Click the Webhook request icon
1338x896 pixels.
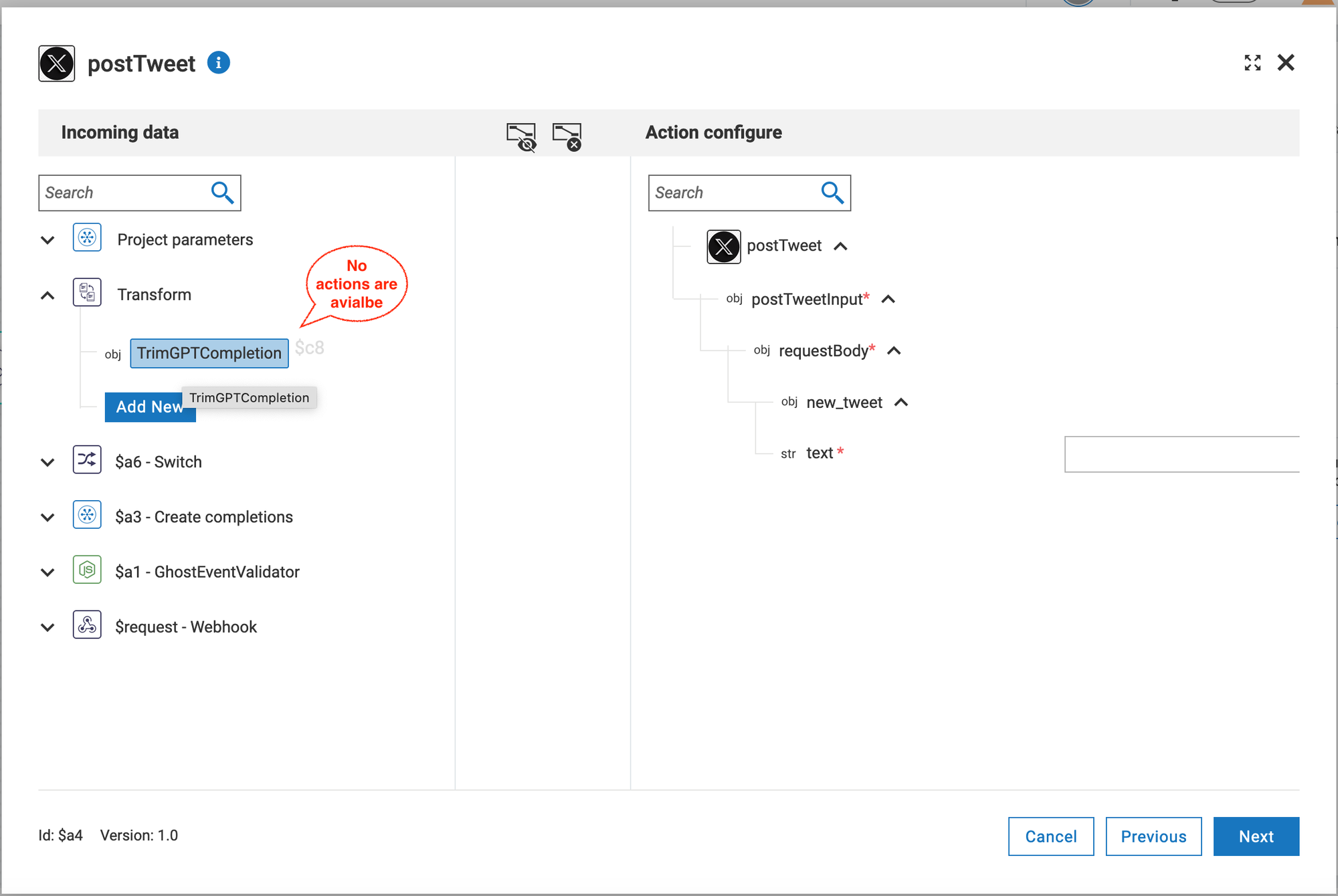click(x=87, y=625)
